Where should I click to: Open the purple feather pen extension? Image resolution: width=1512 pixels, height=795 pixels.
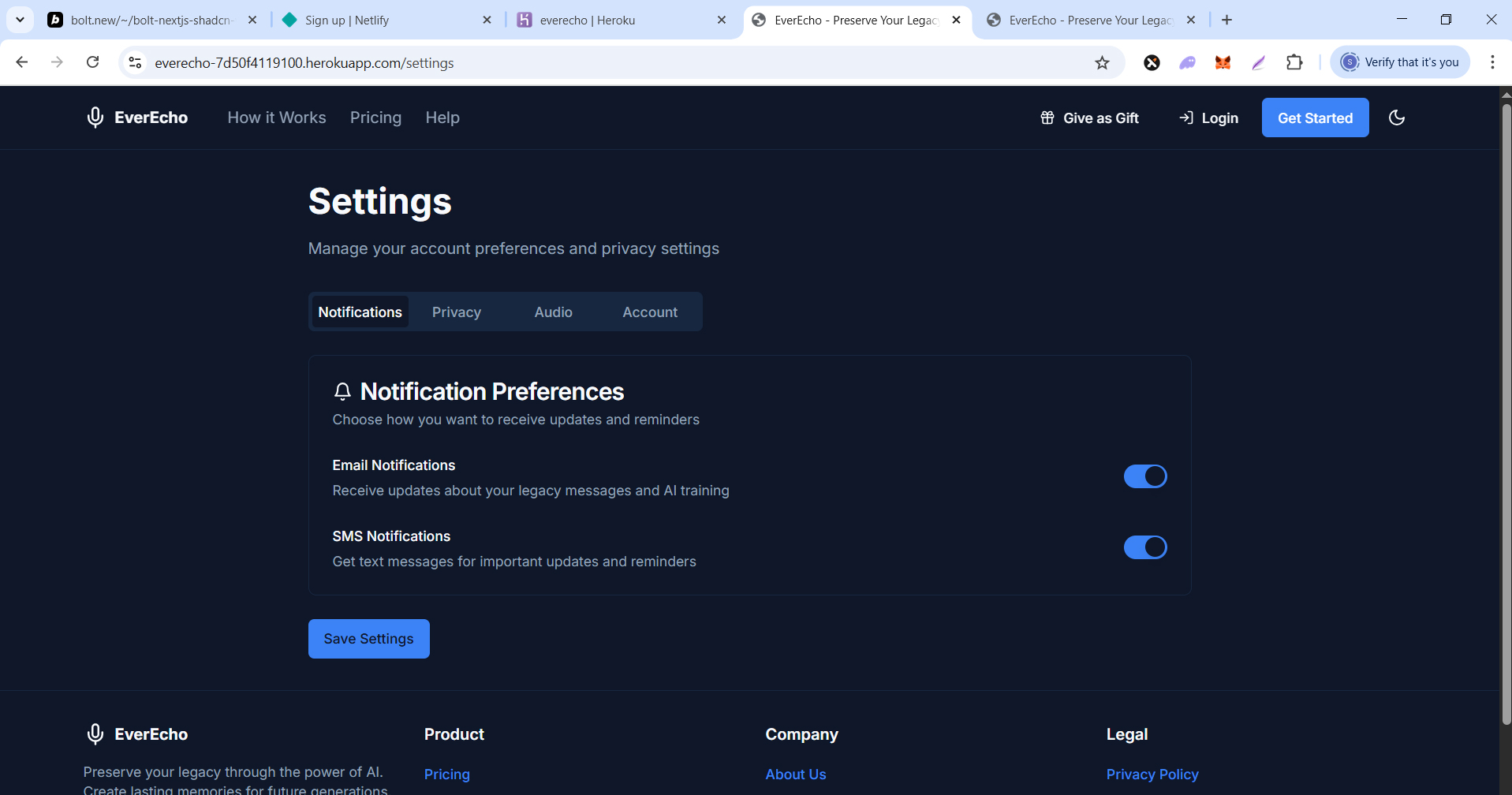1259,62
